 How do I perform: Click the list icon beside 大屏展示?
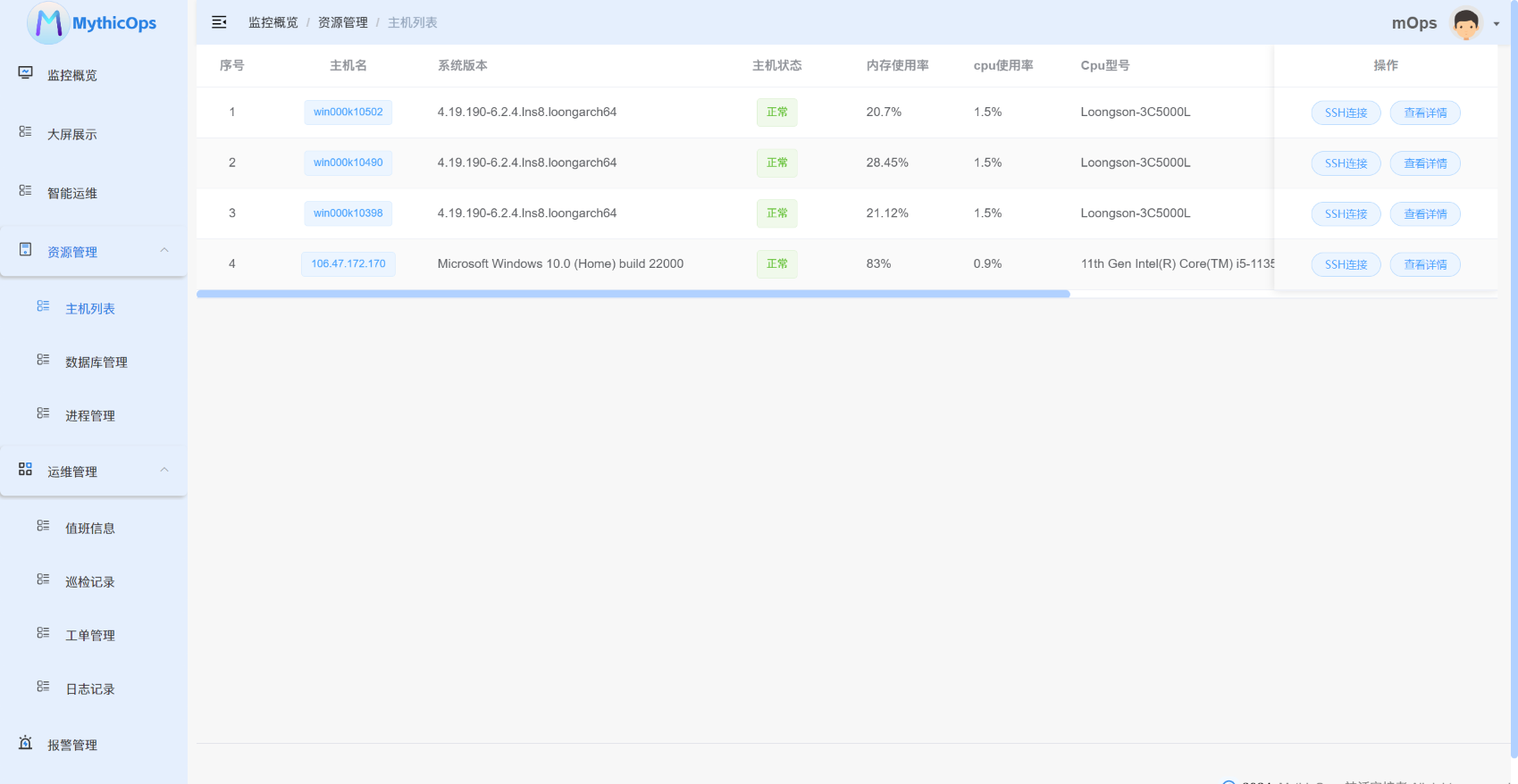[x=26, y=132]
